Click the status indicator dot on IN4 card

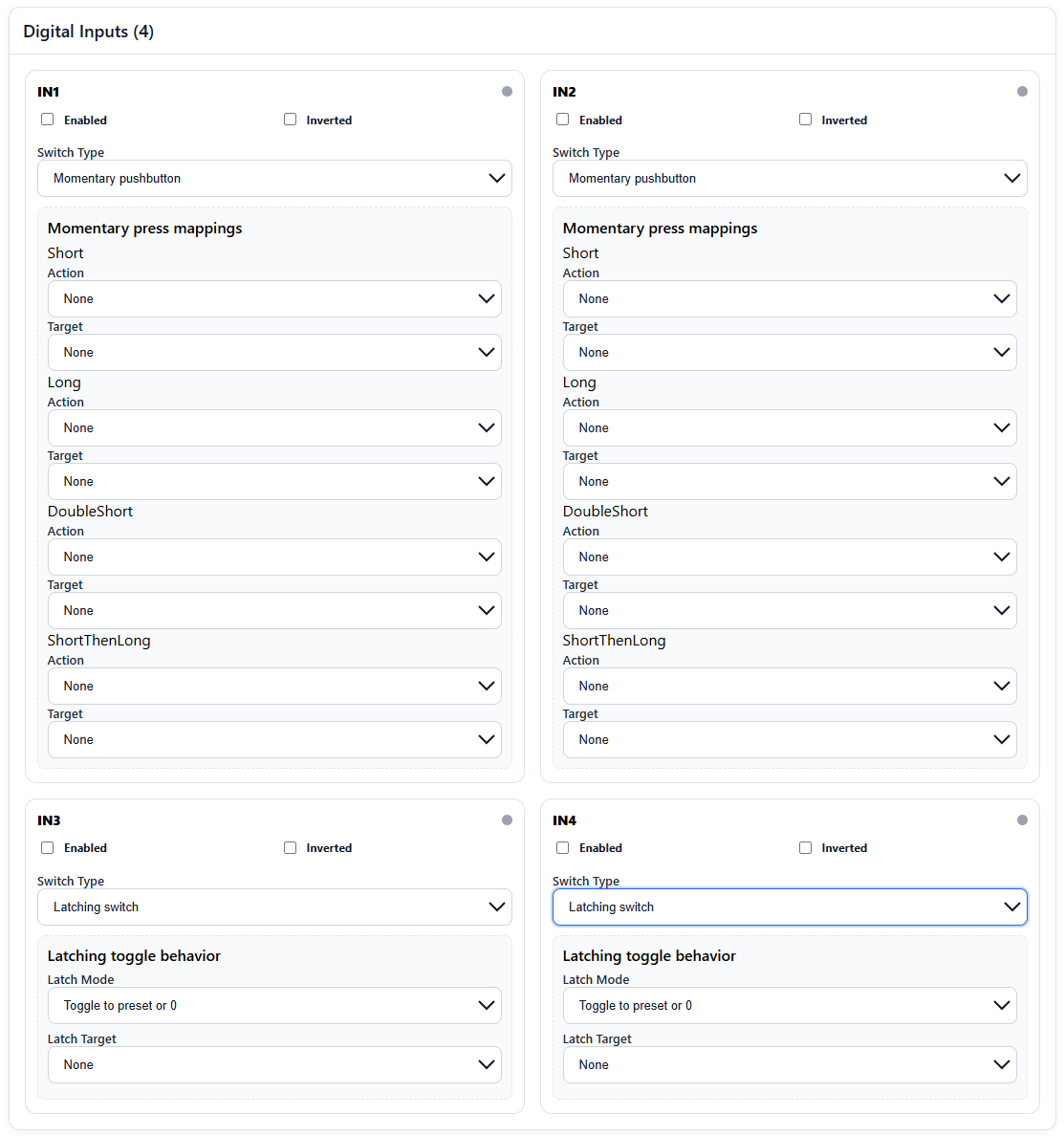[x=1021, y=819]
